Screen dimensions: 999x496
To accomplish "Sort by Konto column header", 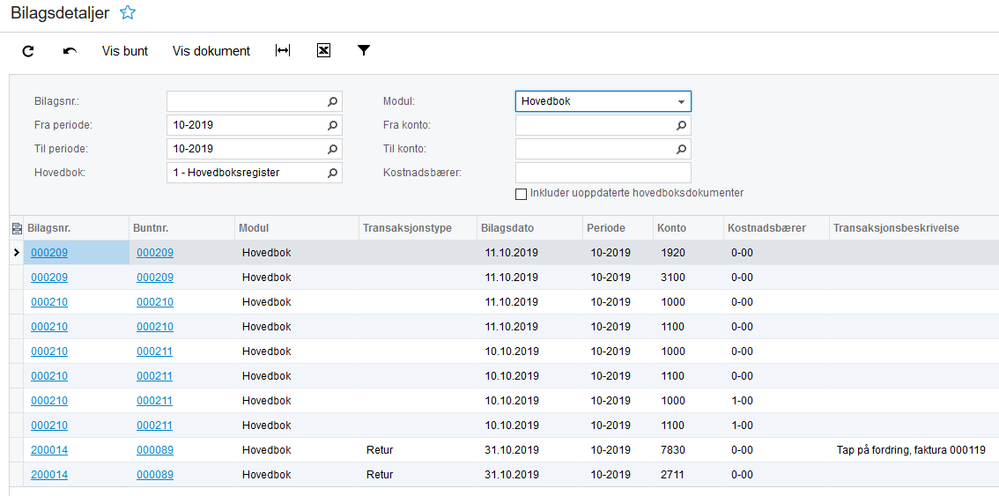I will pos(689,228).
